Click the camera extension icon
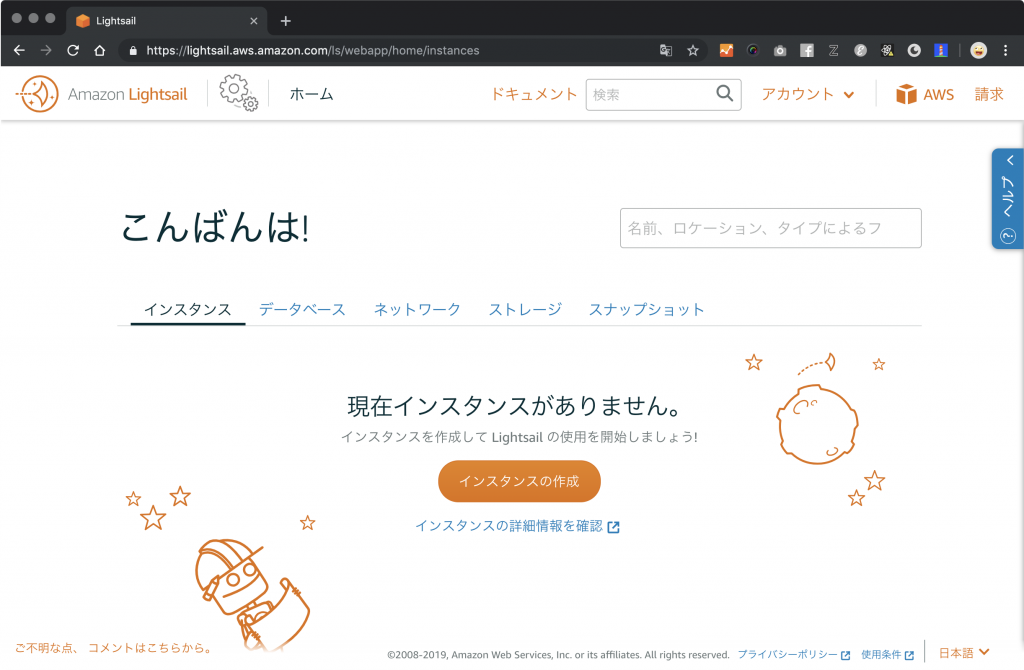This screenshot has width=1024, height=670. [780, 50]
